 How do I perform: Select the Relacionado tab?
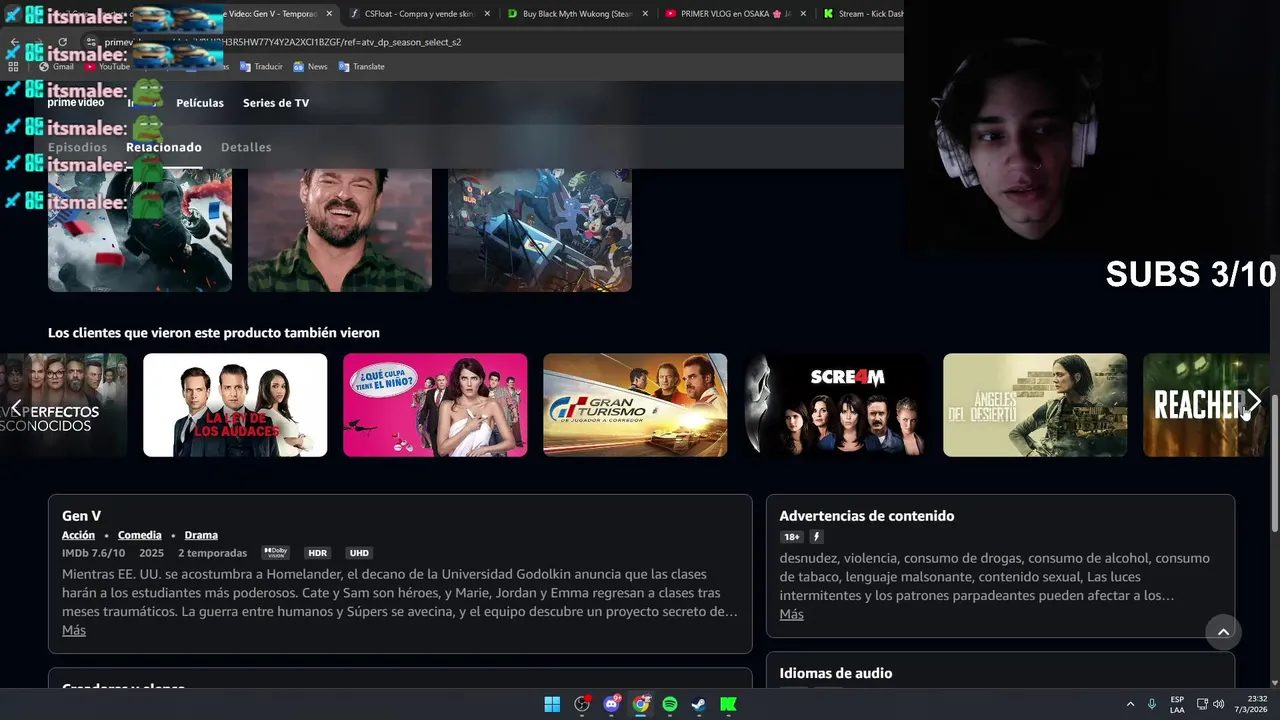[x=164, y=147]
